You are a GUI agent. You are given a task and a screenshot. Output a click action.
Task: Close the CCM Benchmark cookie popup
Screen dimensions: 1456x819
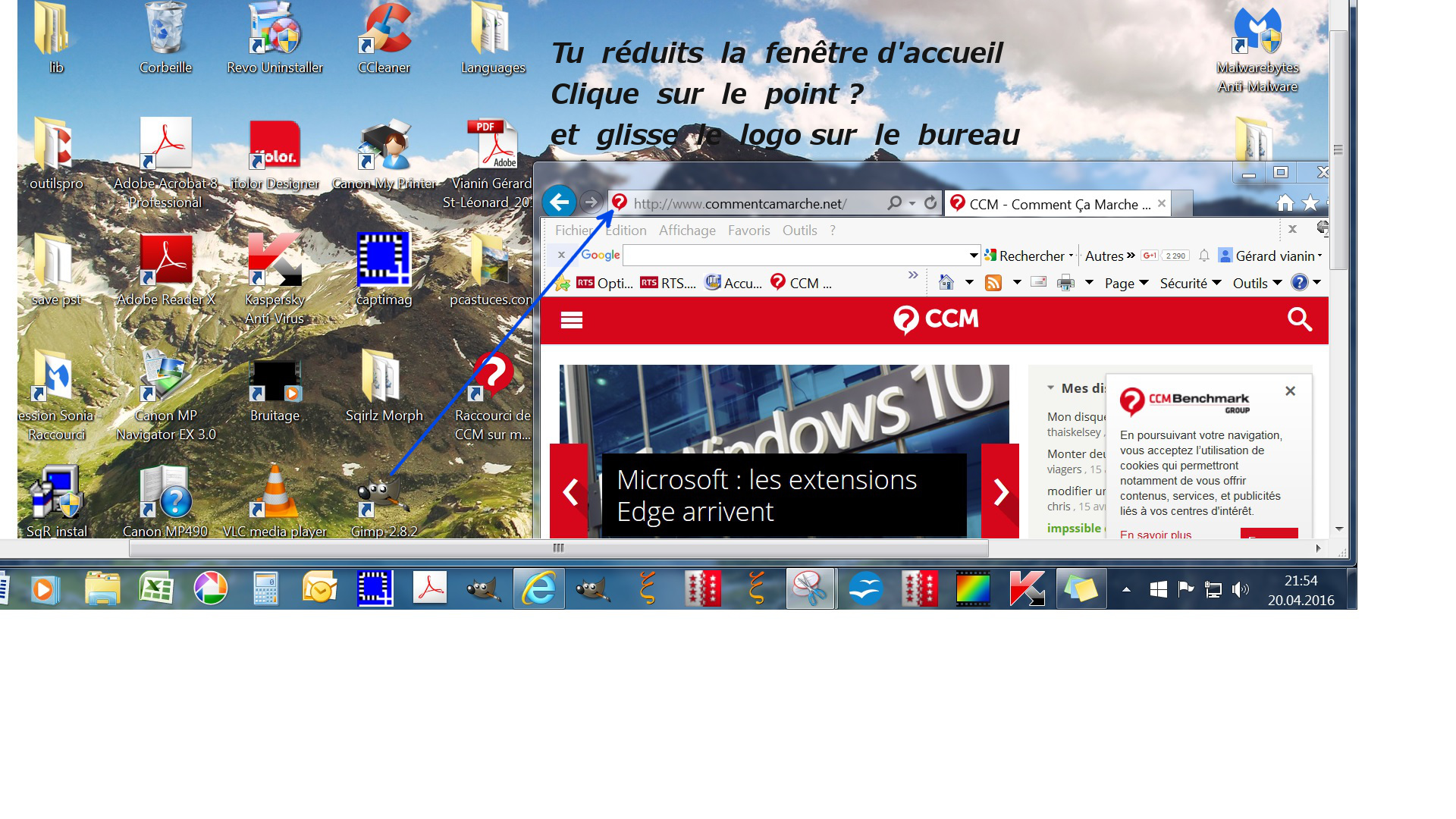1290,391
